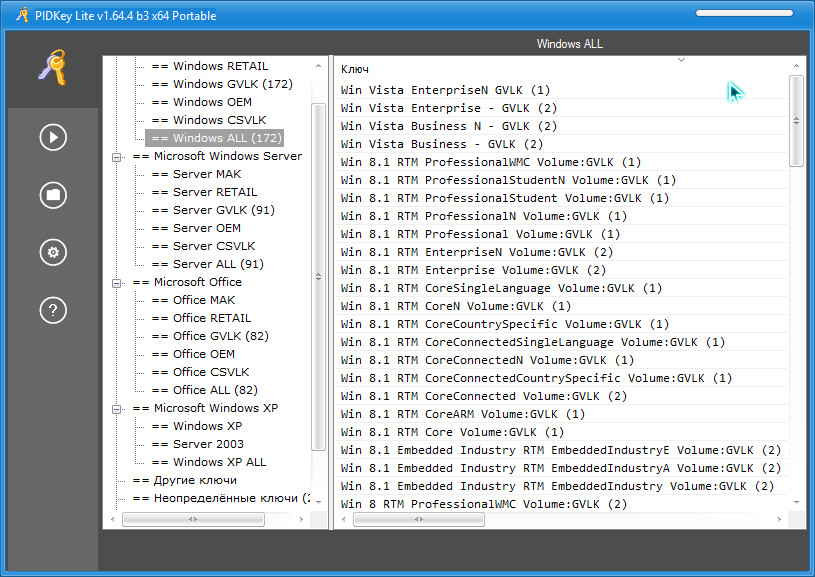815x577 pixels.
Task: Select Server GVLK (91) tree item
Action: point(213,210)
